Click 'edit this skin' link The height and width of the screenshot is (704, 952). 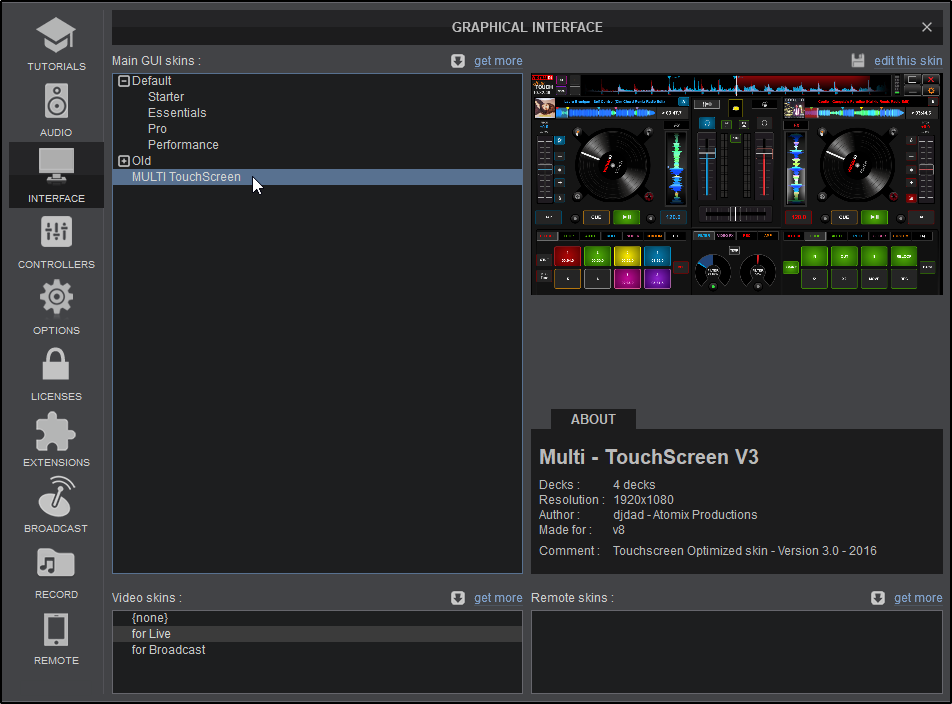pyautogui.click(x=907, y=61)
